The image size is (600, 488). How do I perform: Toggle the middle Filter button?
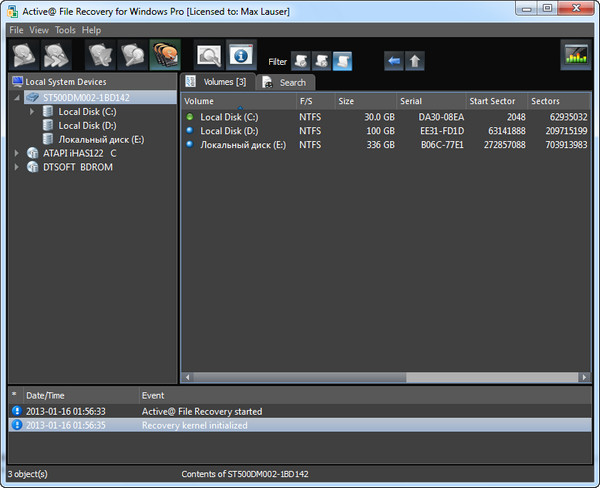321,61
